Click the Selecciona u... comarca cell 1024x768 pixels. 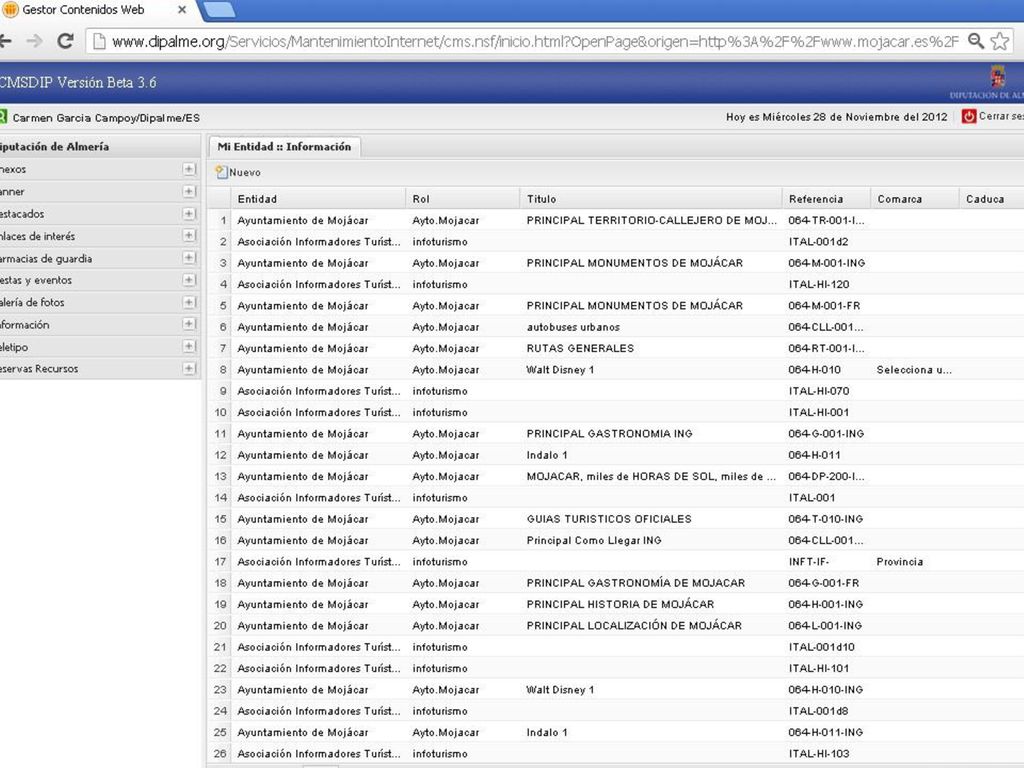pyautogui.click(x=914, y=370)
